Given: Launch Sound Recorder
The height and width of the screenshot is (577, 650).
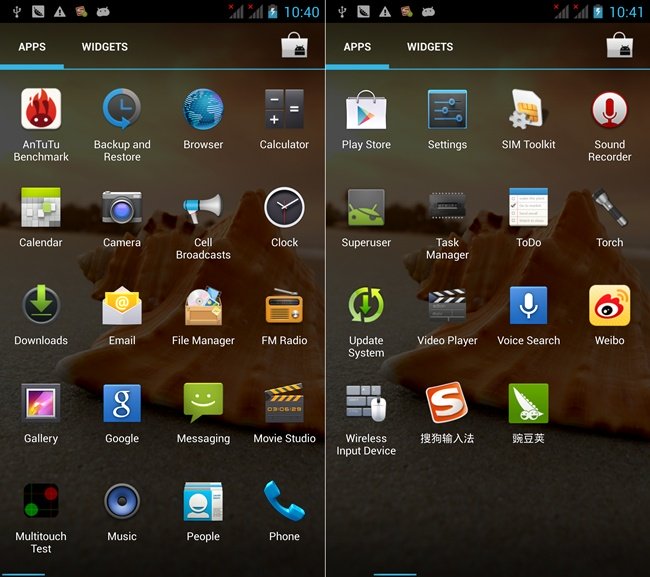Looking at the screenshot, I should click(609, 110).
